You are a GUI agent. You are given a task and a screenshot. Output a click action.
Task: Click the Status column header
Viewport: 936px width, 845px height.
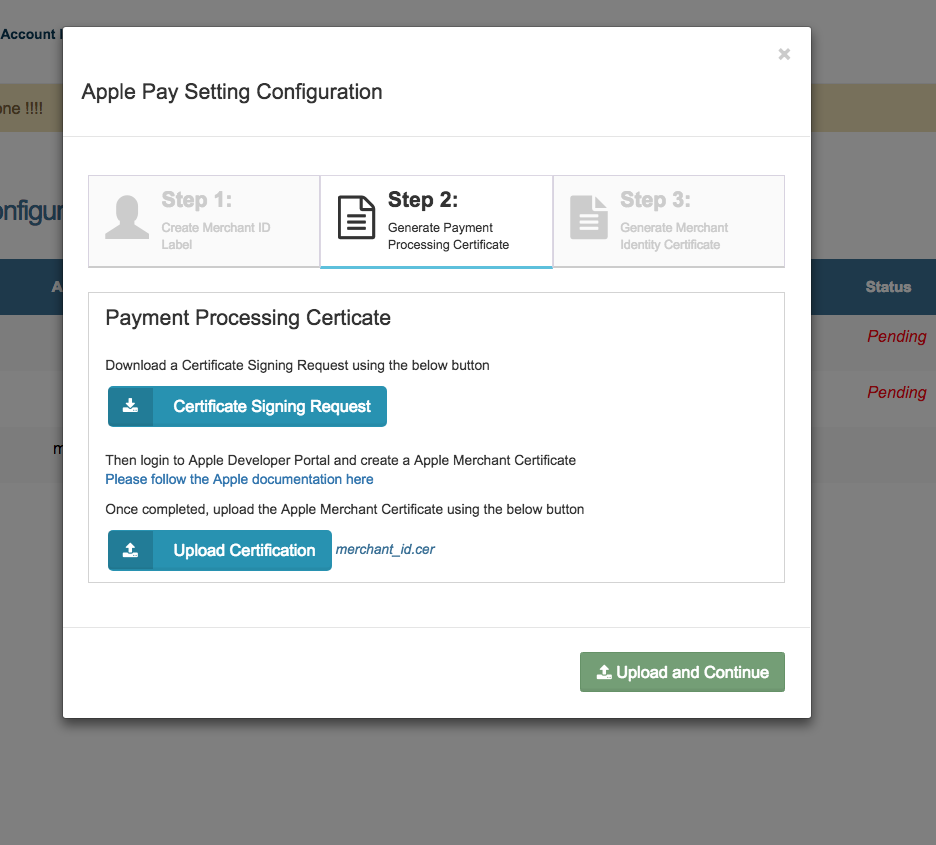[888, 287]
